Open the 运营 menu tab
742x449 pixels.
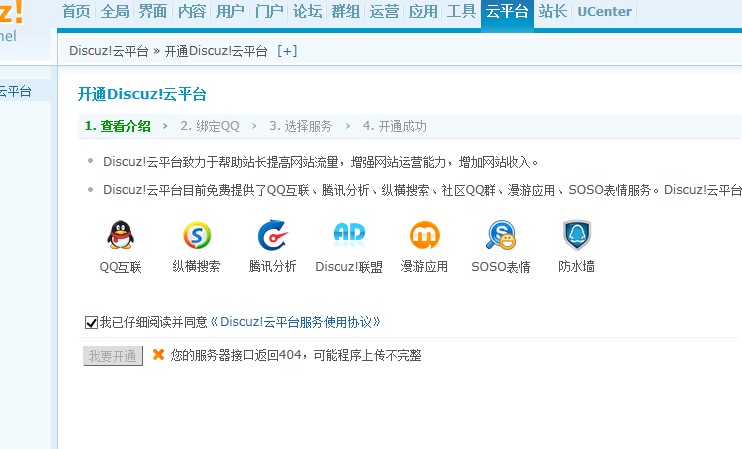[x=384, y=11]
